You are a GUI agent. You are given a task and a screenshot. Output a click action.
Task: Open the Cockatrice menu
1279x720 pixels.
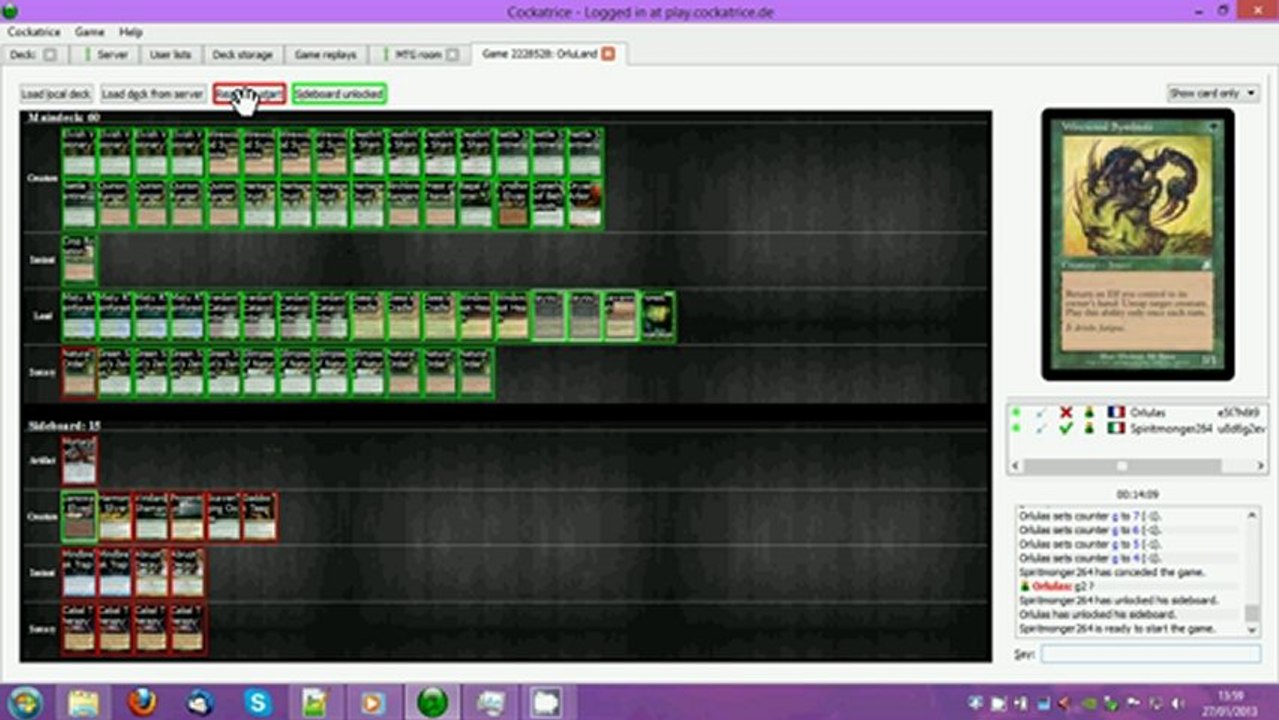coord(34,32)
